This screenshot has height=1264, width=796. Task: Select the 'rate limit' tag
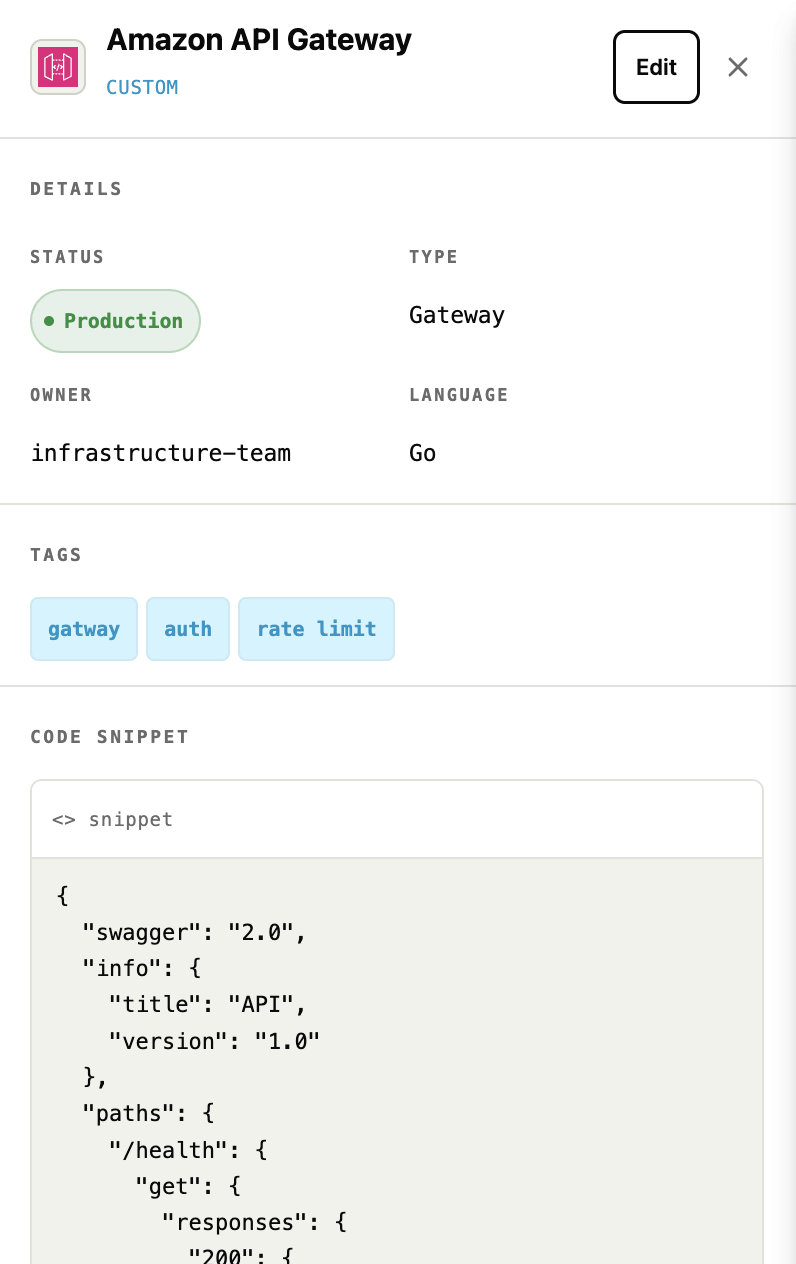316,629
